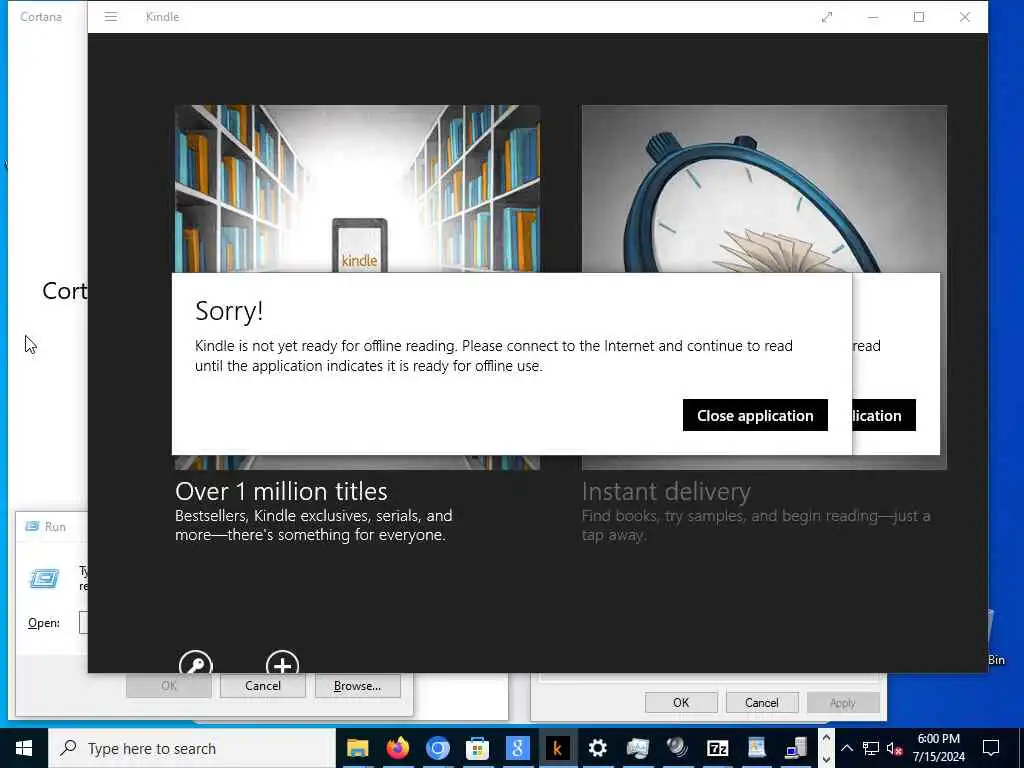Click the Instant delivery heading
The image size is (1024, 768).
[666, 491]
